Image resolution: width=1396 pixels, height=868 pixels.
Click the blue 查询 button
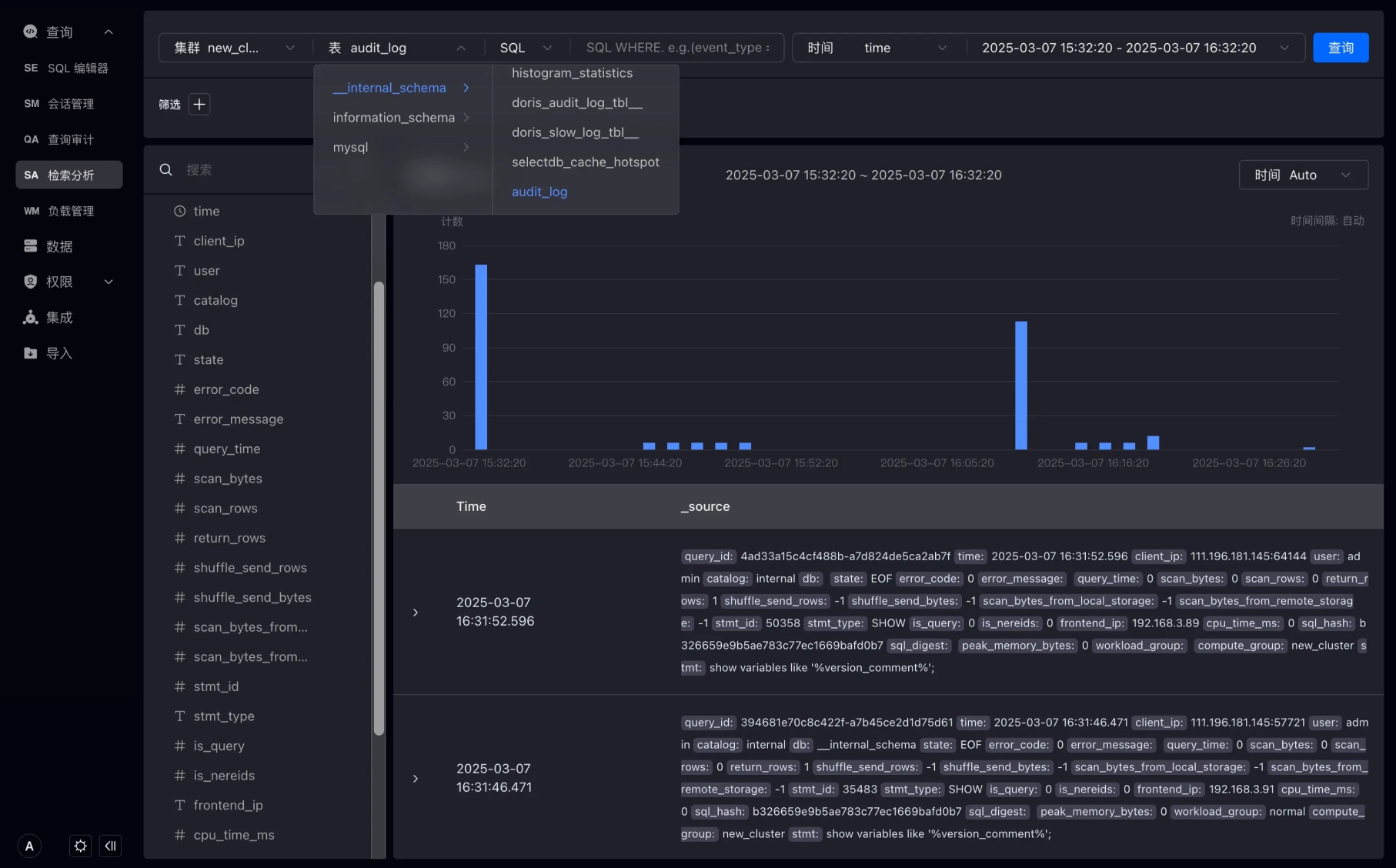1341,48
